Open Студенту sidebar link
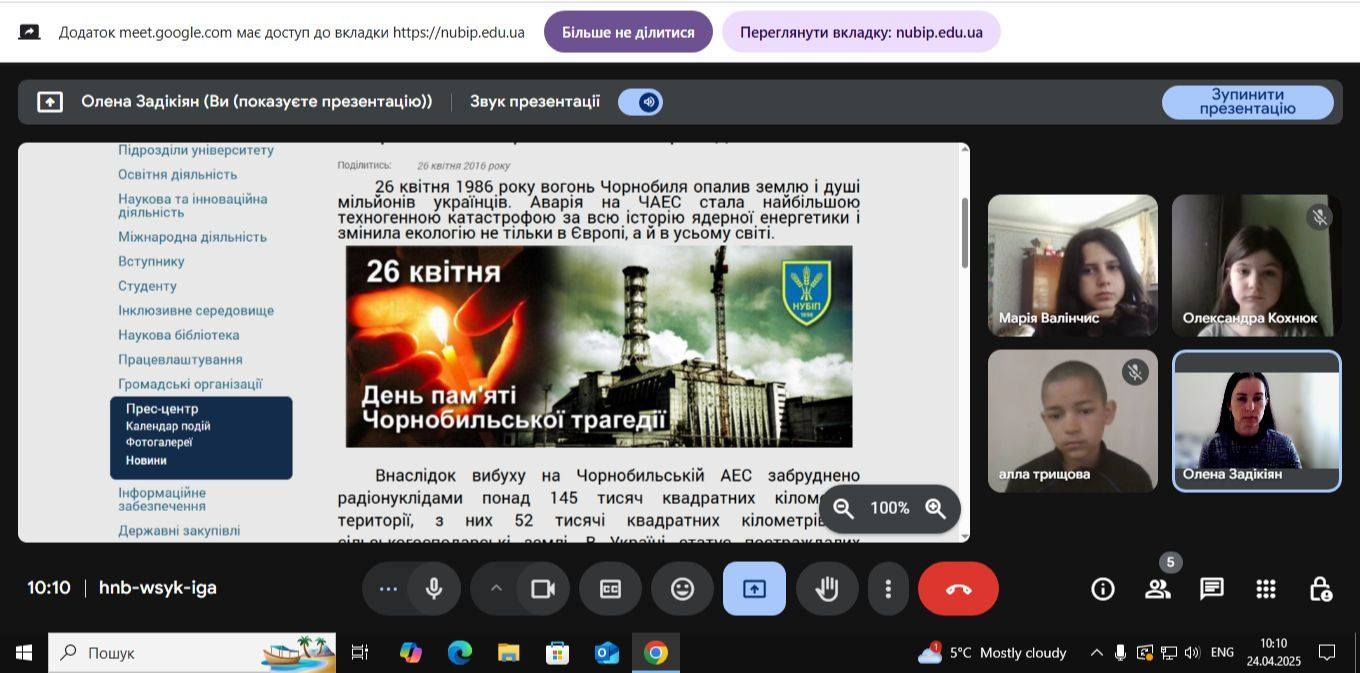The height and width of the screenshot is (673, 1360). tap(147, 286)
